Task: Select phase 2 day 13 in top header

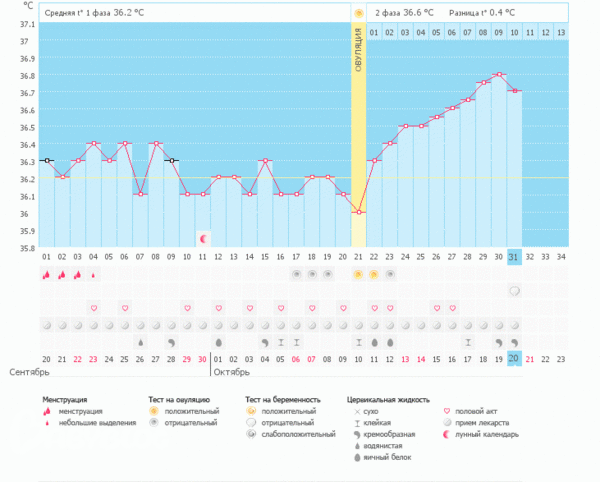Action: [x=561, y=33]
